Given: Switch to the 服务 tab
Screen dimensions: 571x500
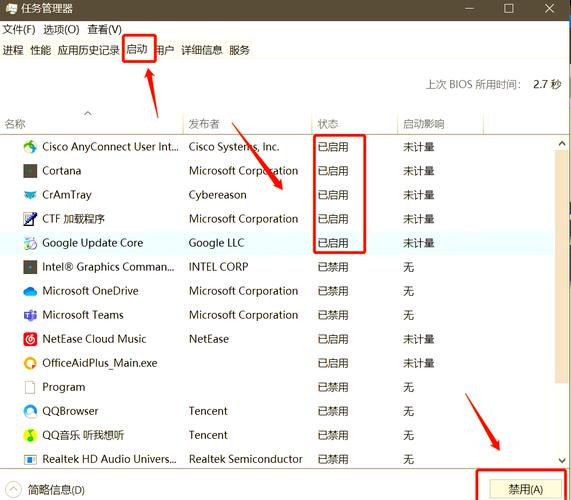Looking at the screenshot, I should coord(239,50).
